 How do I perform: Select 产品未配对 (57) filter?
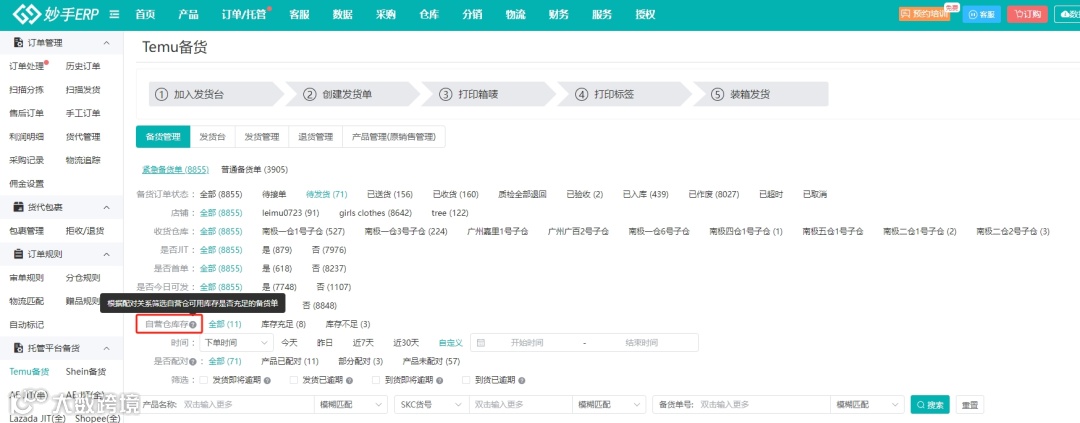pyautogui.click(x=431, y=361)
